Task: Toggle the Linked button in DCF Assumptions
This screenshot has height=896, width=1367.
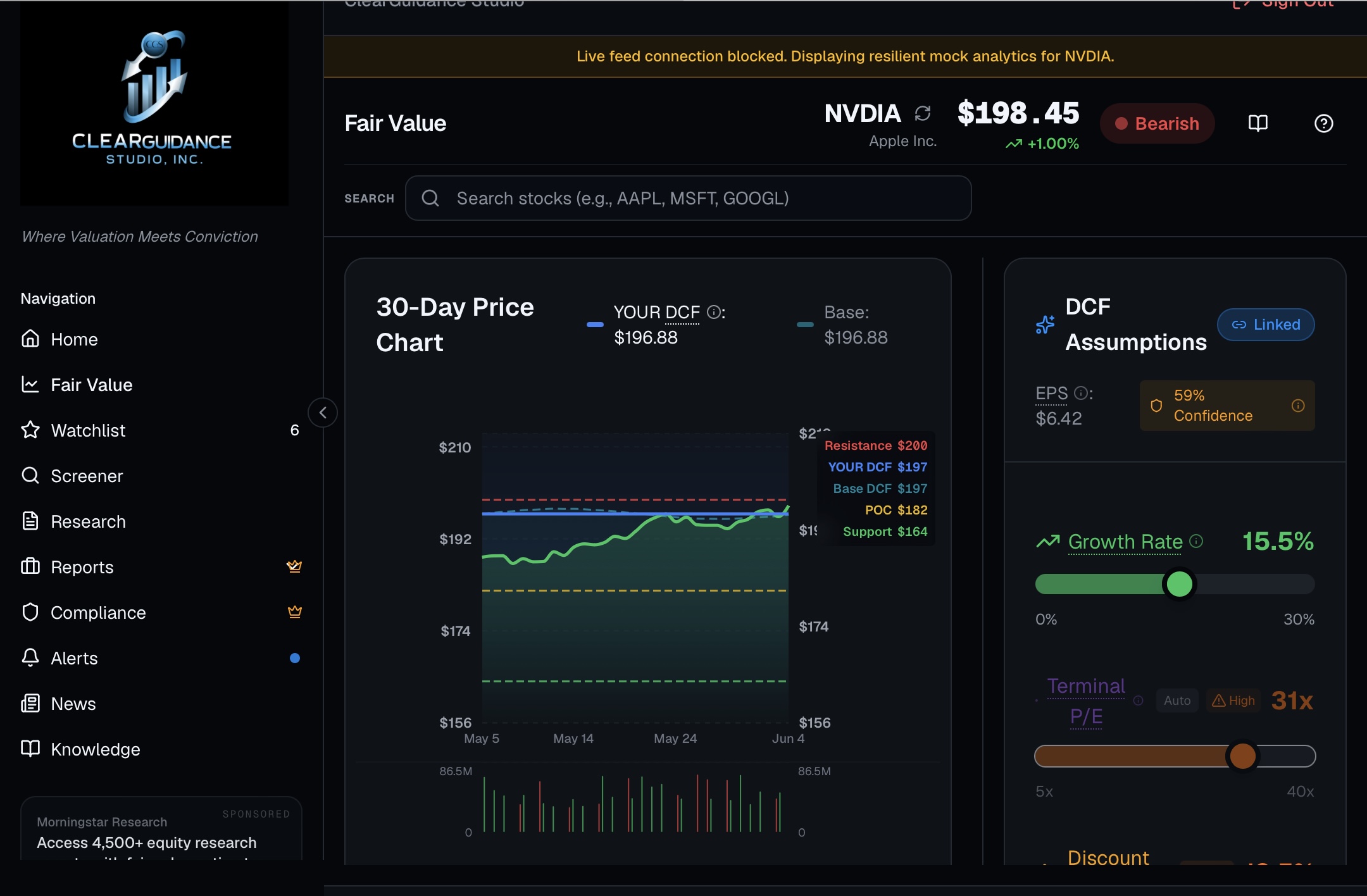Action: coord(1266,325)
